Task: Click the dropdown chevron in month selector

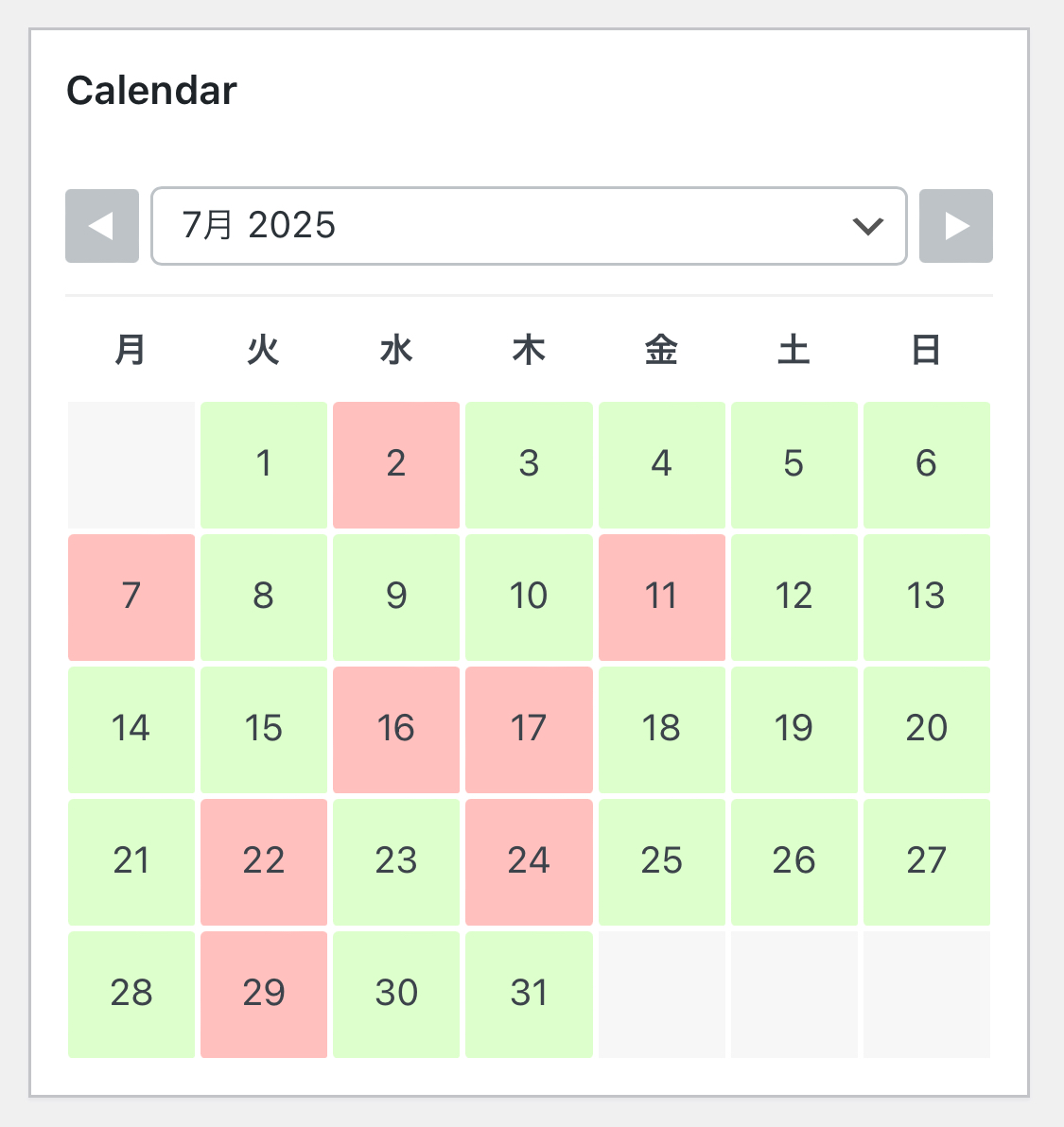Action: pyautogui.click(x=867, y=226)
